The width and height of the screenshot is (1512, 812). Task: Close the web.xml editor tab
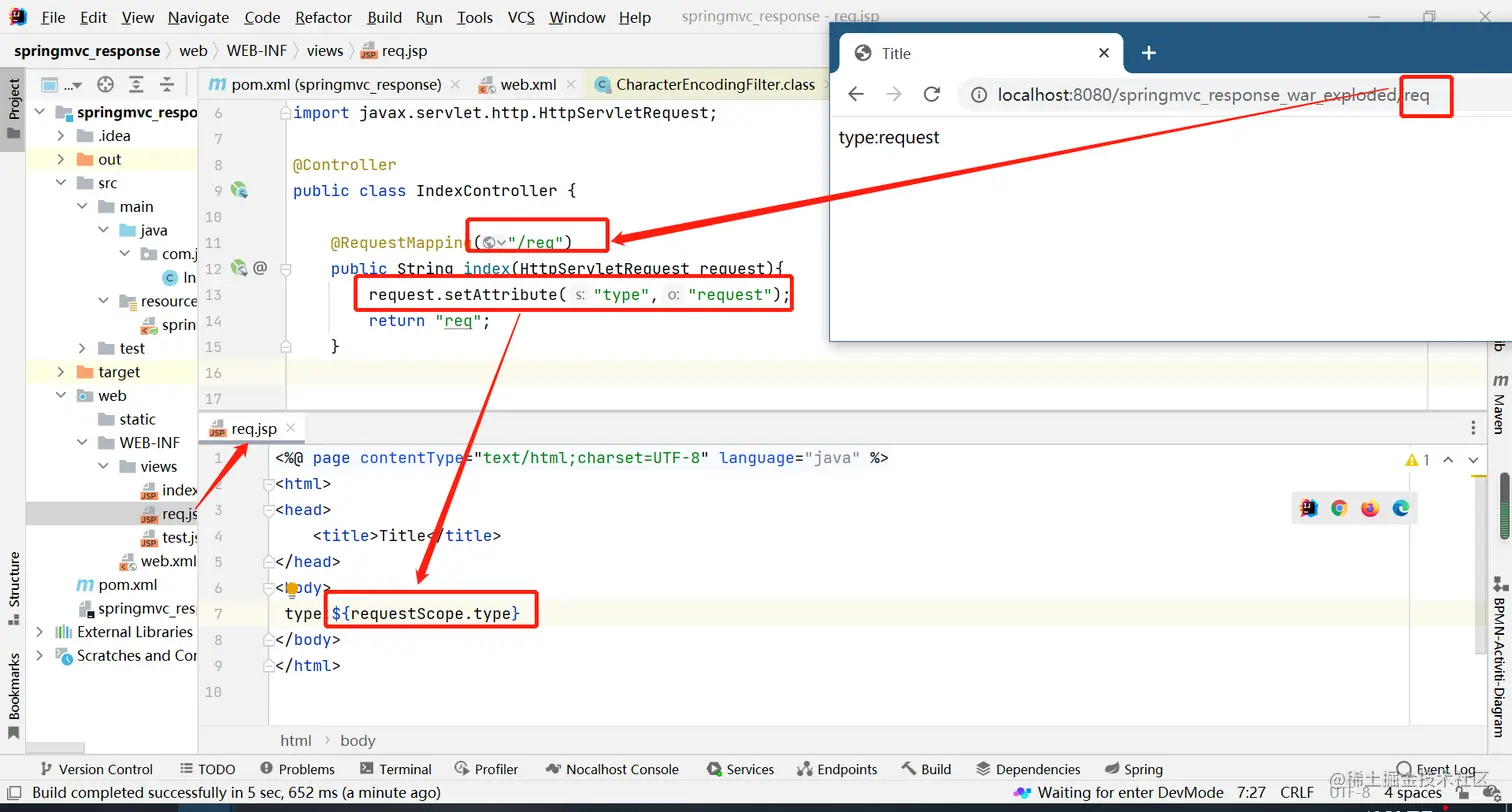(571, 85)
